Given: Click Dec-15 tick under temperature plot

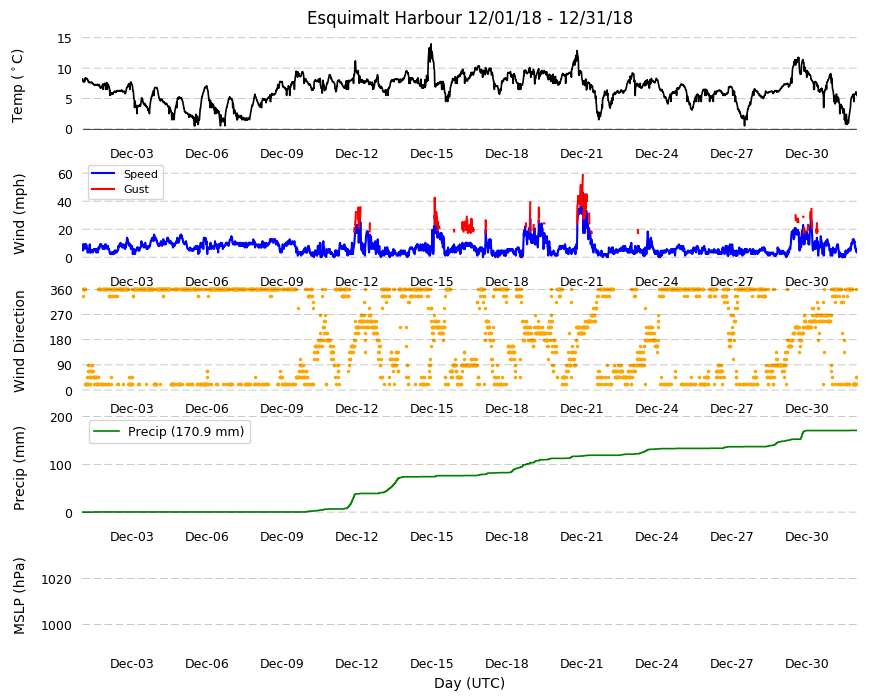Looking at the screenshot, I should (x=432, y=154).
